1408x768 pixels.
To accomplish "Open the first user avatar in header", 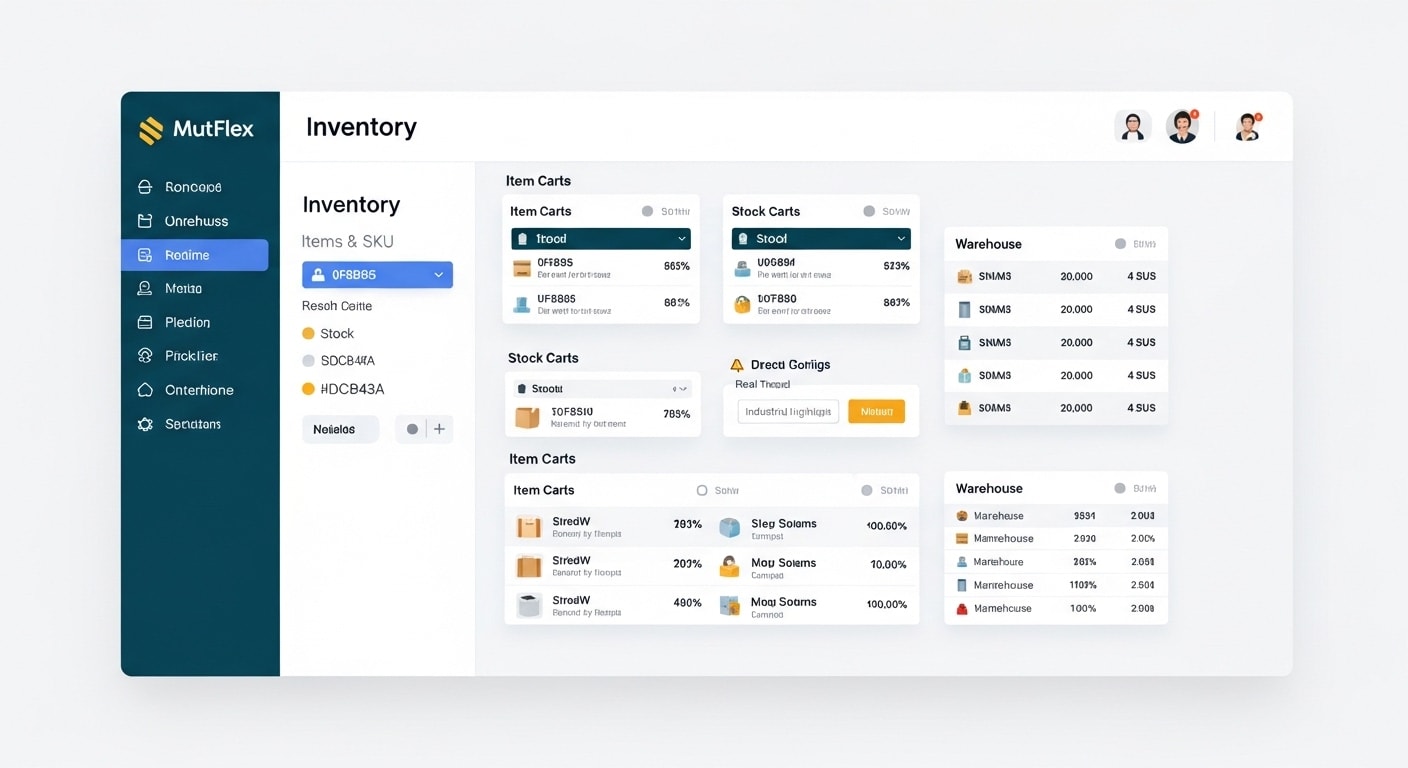I will [1132, 126].
